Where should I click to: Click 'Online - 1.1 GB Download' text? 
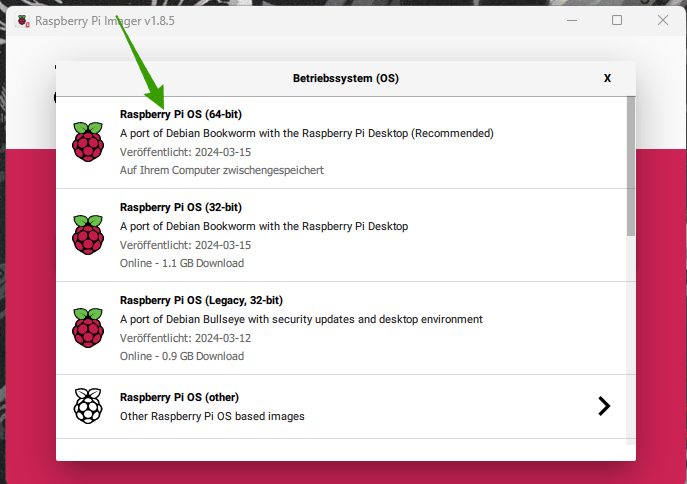click(182, 263)
